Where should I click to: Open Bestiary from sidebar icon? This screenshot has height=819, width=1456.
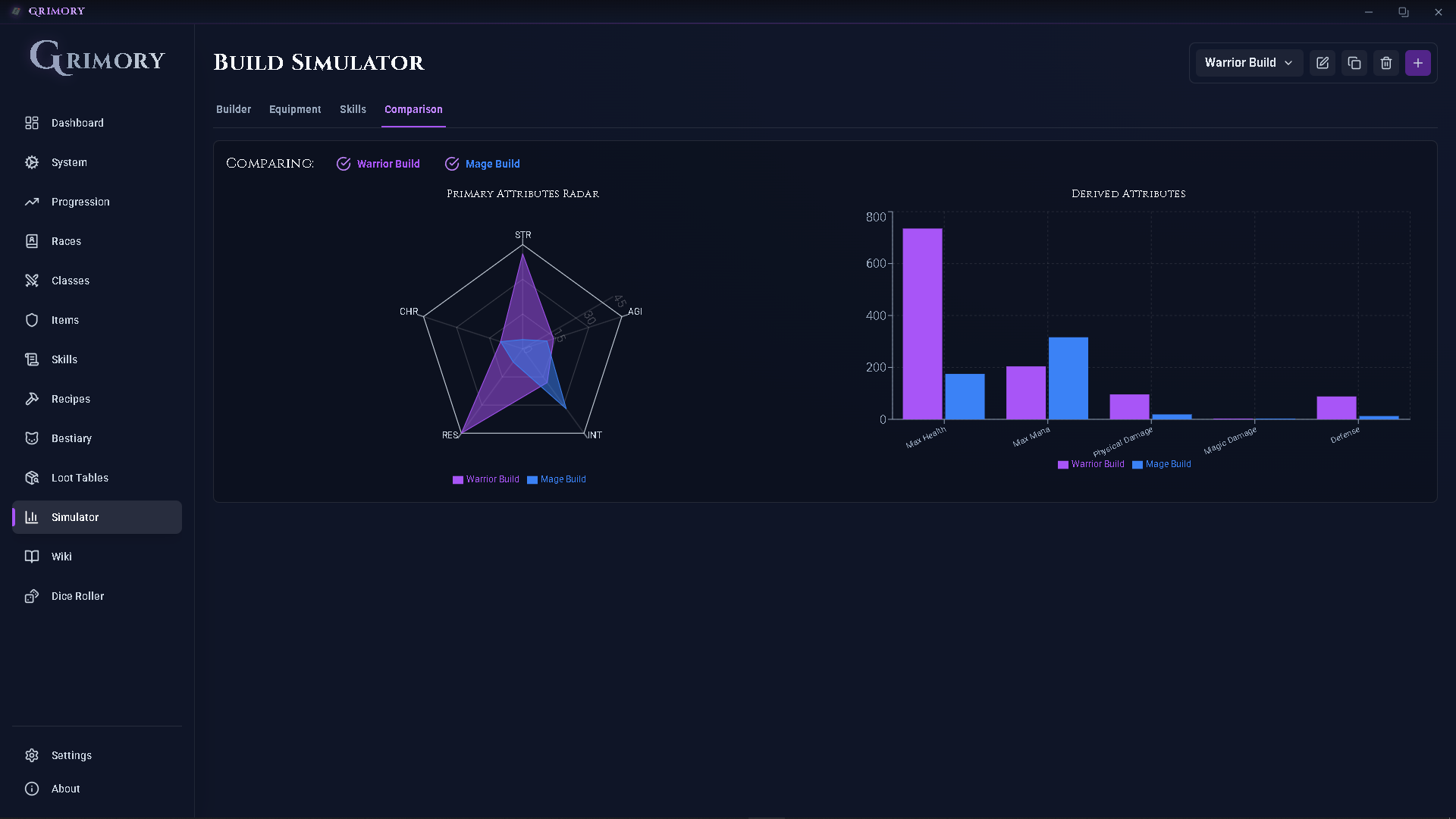click(32, 438)
